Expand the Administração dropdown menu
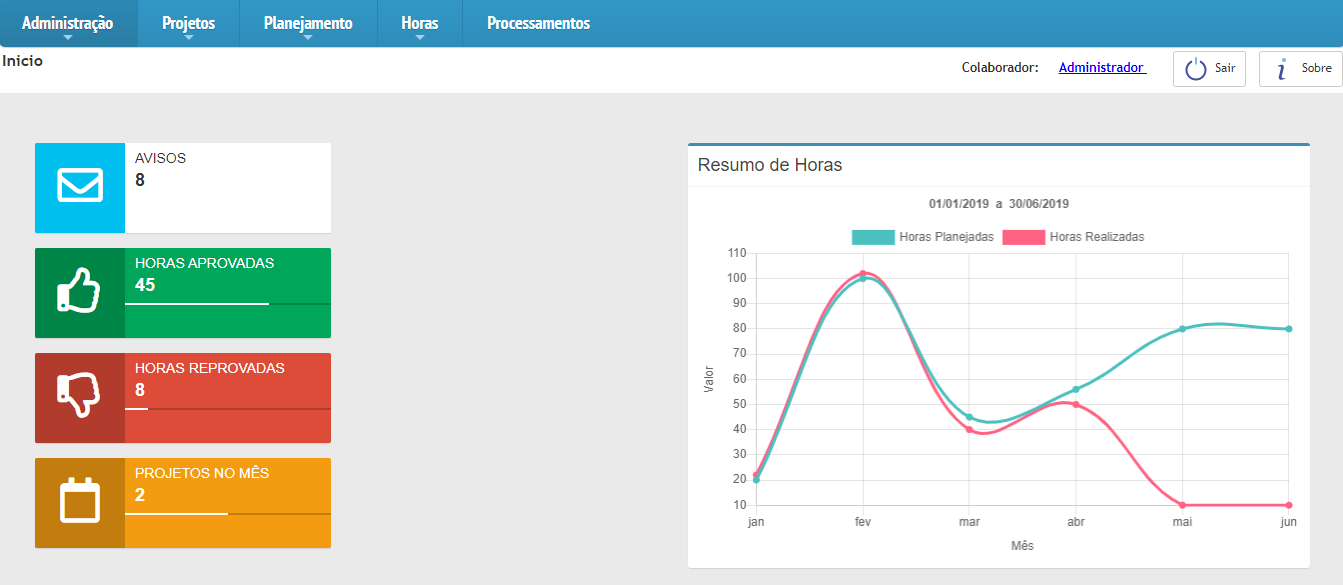This screenshot has width=1343, height=585. point(68,24)
